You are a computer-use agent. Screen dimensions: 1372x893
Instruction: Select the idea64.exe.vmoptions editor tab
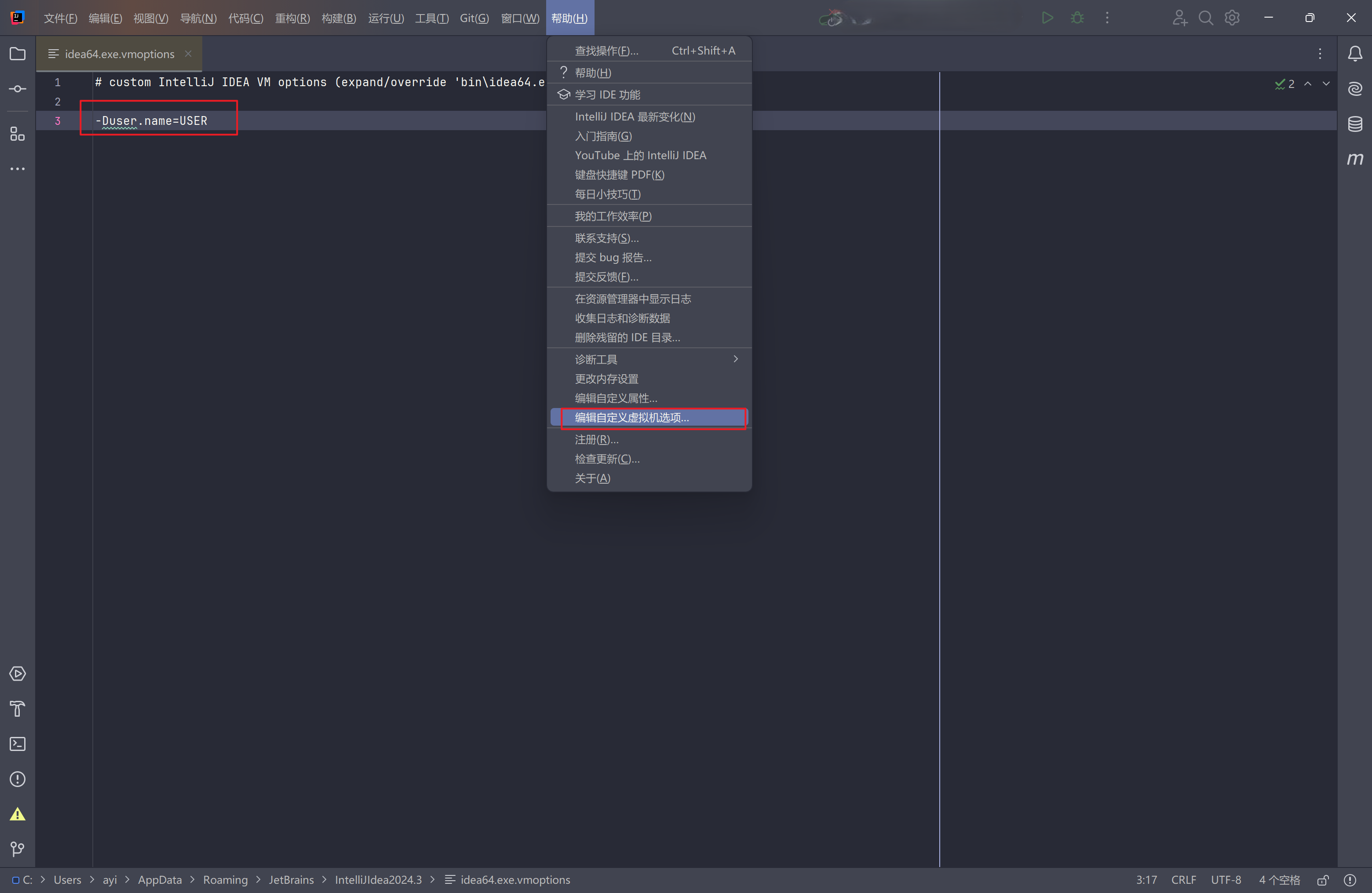(x=119, y=54)
